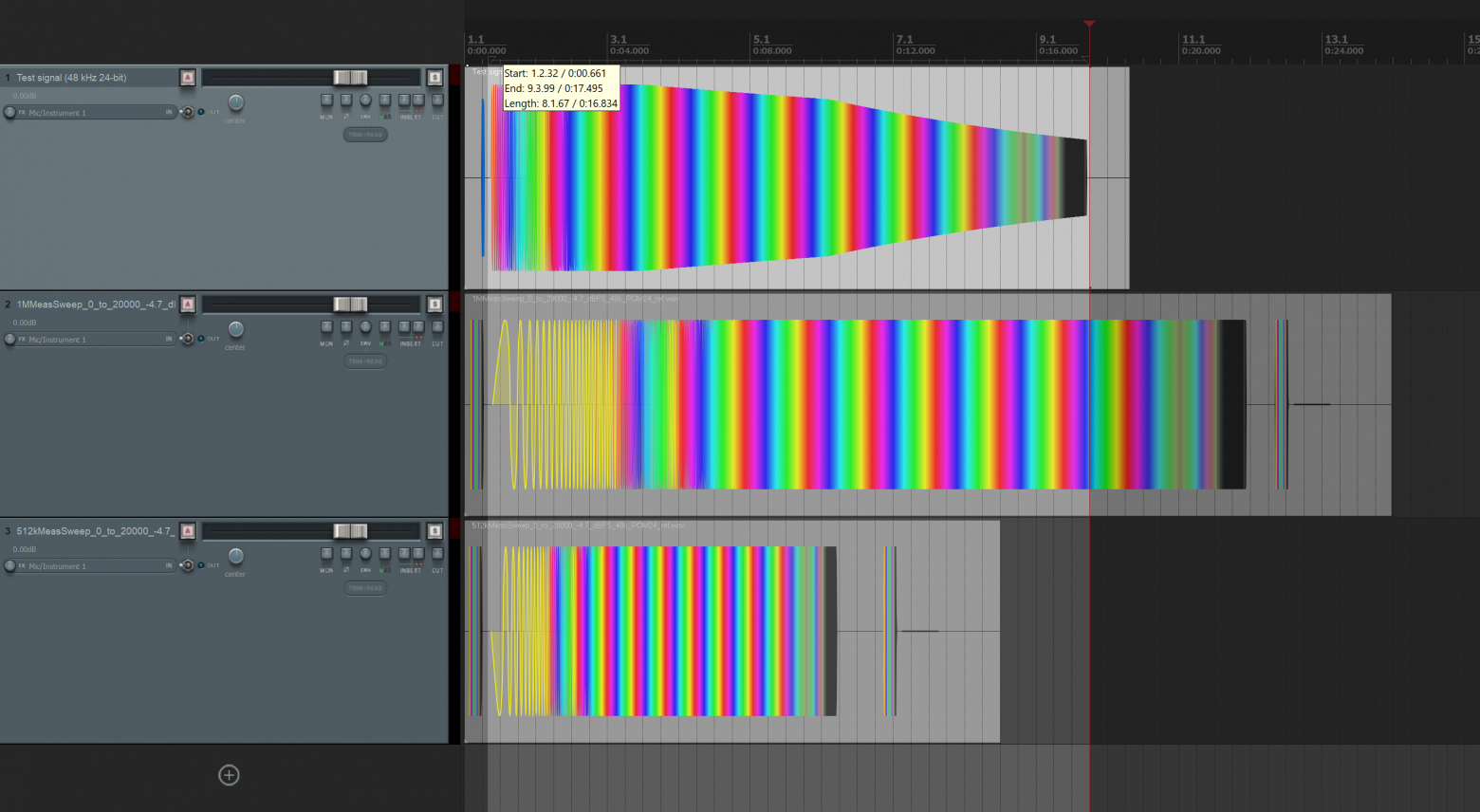Click the OUT label on 1MMeasSweep track

tap(213, 339)
